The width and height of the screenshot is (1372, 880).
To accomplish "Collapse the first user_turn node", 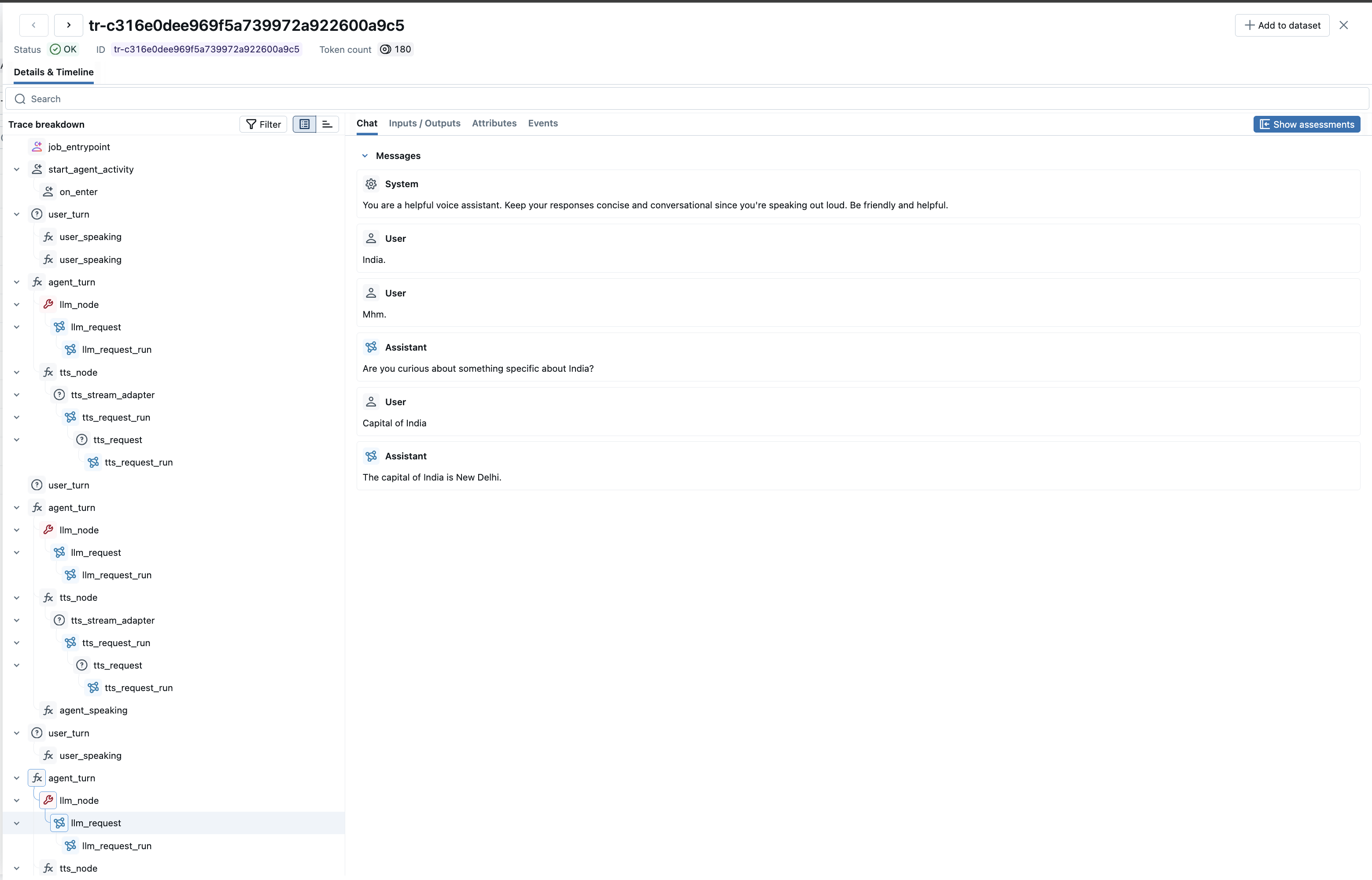I will coord(17,214).
